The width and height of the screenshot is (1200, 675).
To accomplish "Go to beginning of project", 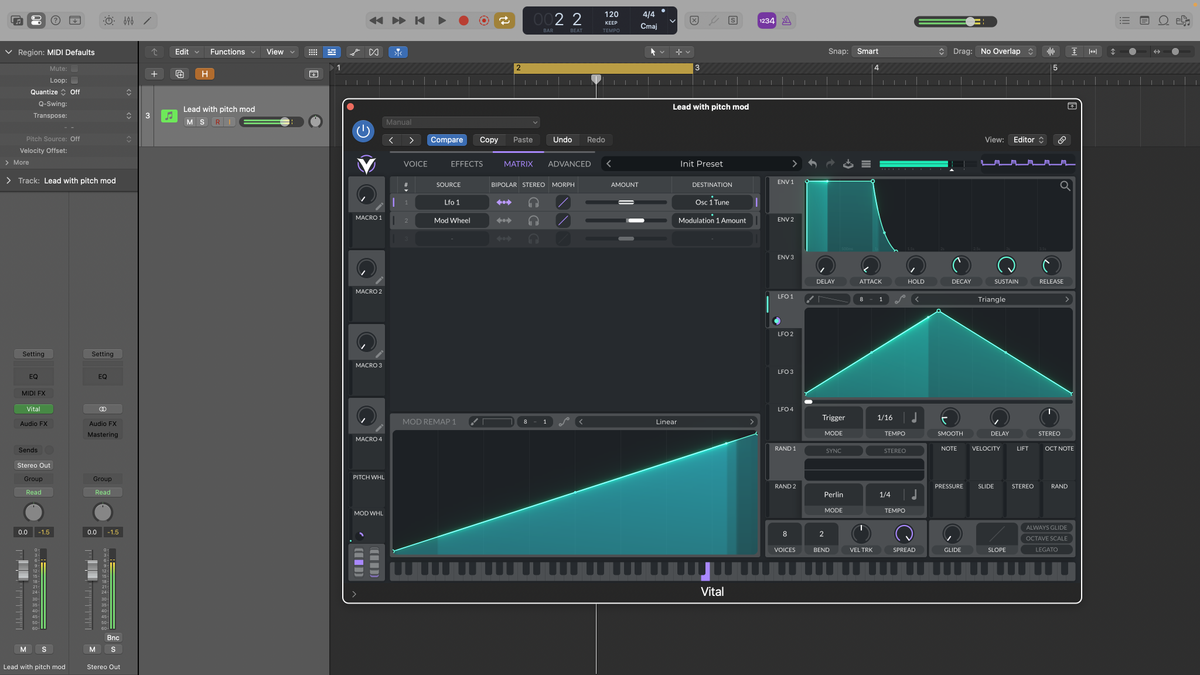I will point(420,20).
